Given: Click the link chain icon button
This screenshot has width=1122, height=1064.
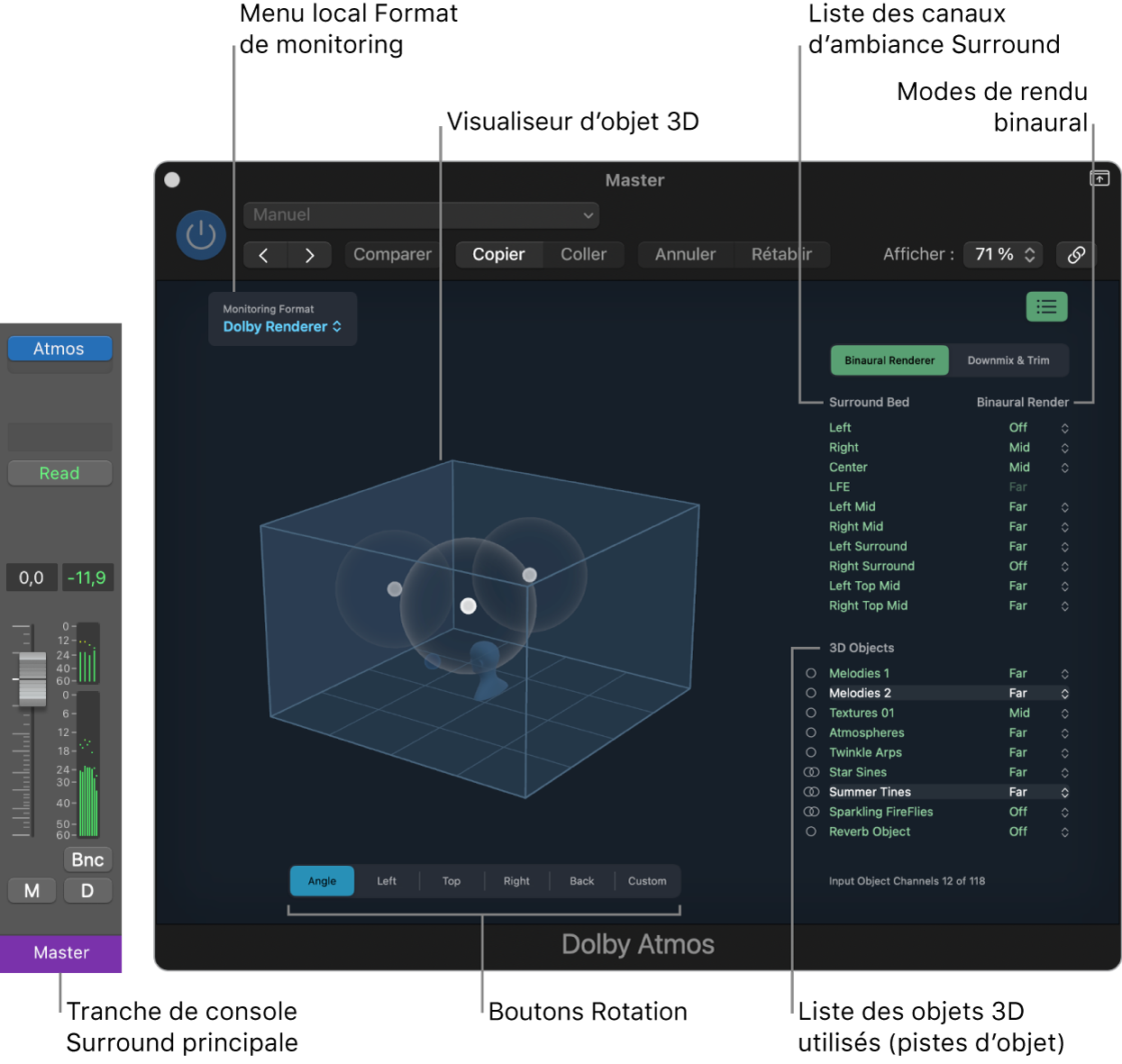Looking at the screenshot, I should pyautogui.click(x=1076, y=255).
